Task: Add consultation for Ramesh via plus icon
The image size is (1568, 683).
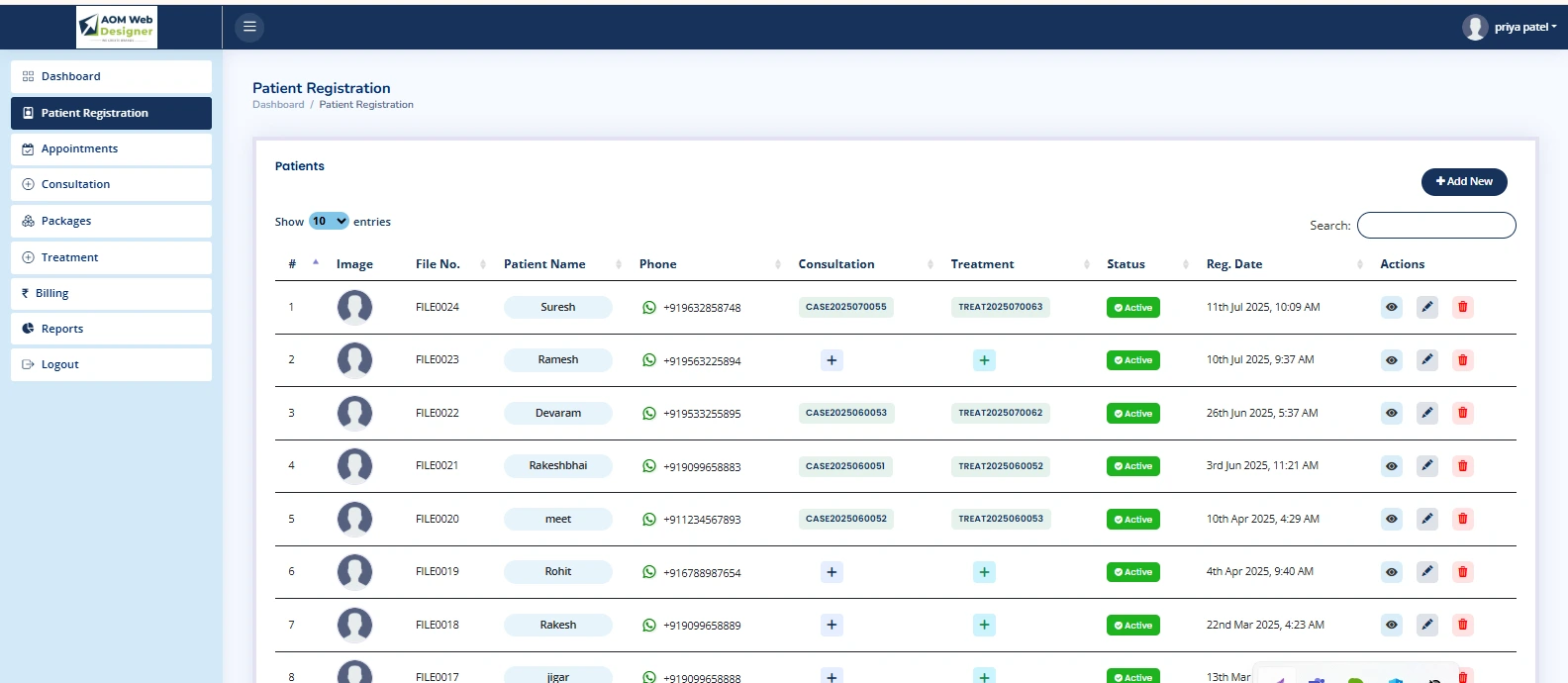Action: click(x=832, y=360)
